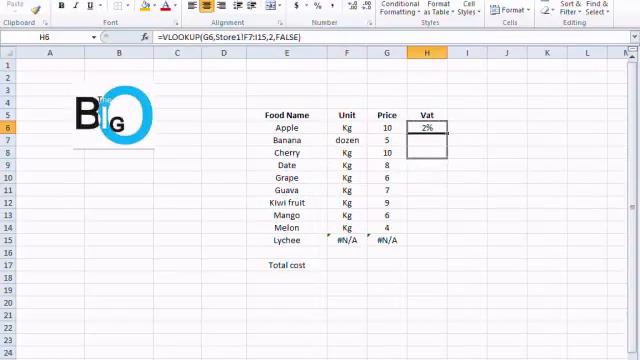Increase decimal places
Image resolution: width=640 pixels, height=360 pixels.
(x=352, y=5)
